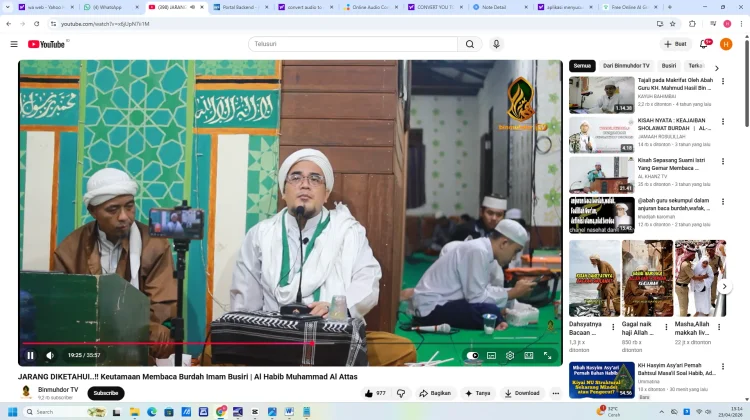
Task: Open player settings gear
Action: click(x=510, y=355)
